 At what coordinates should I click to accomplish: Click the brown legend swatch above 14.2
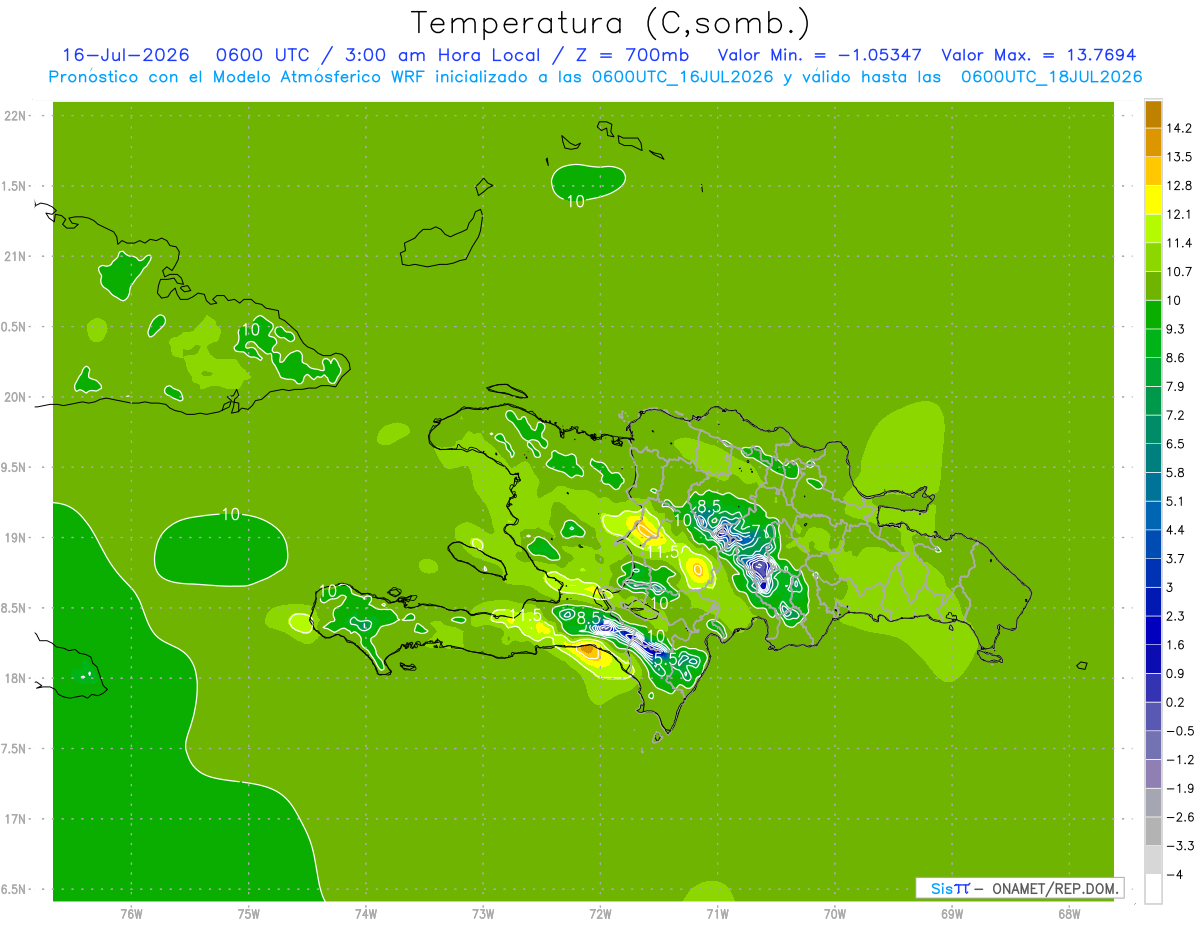click(1153, 113)
